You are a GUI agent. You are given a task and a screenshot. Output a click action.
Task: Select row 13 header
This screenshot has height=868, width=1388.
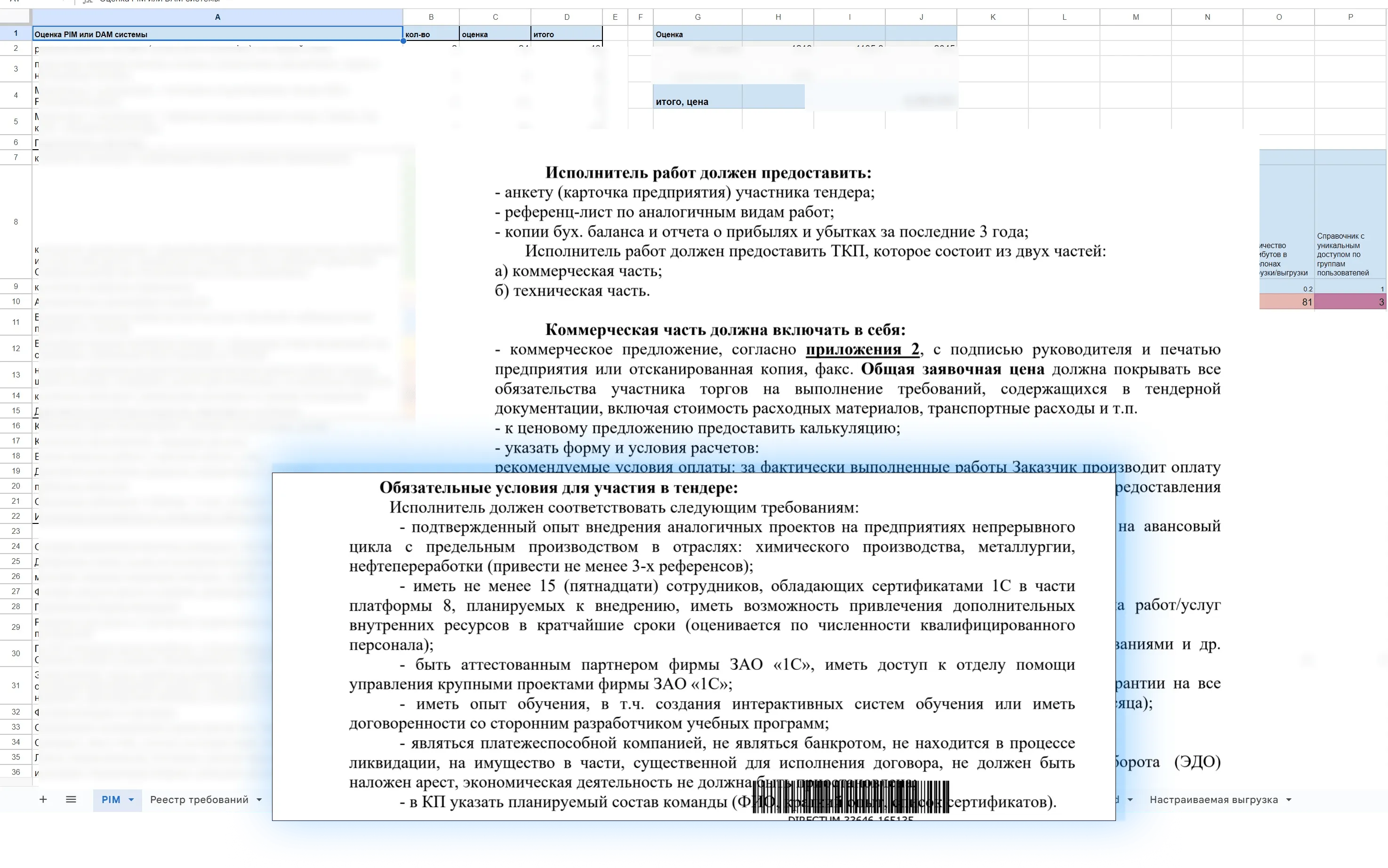pos(16,375)
